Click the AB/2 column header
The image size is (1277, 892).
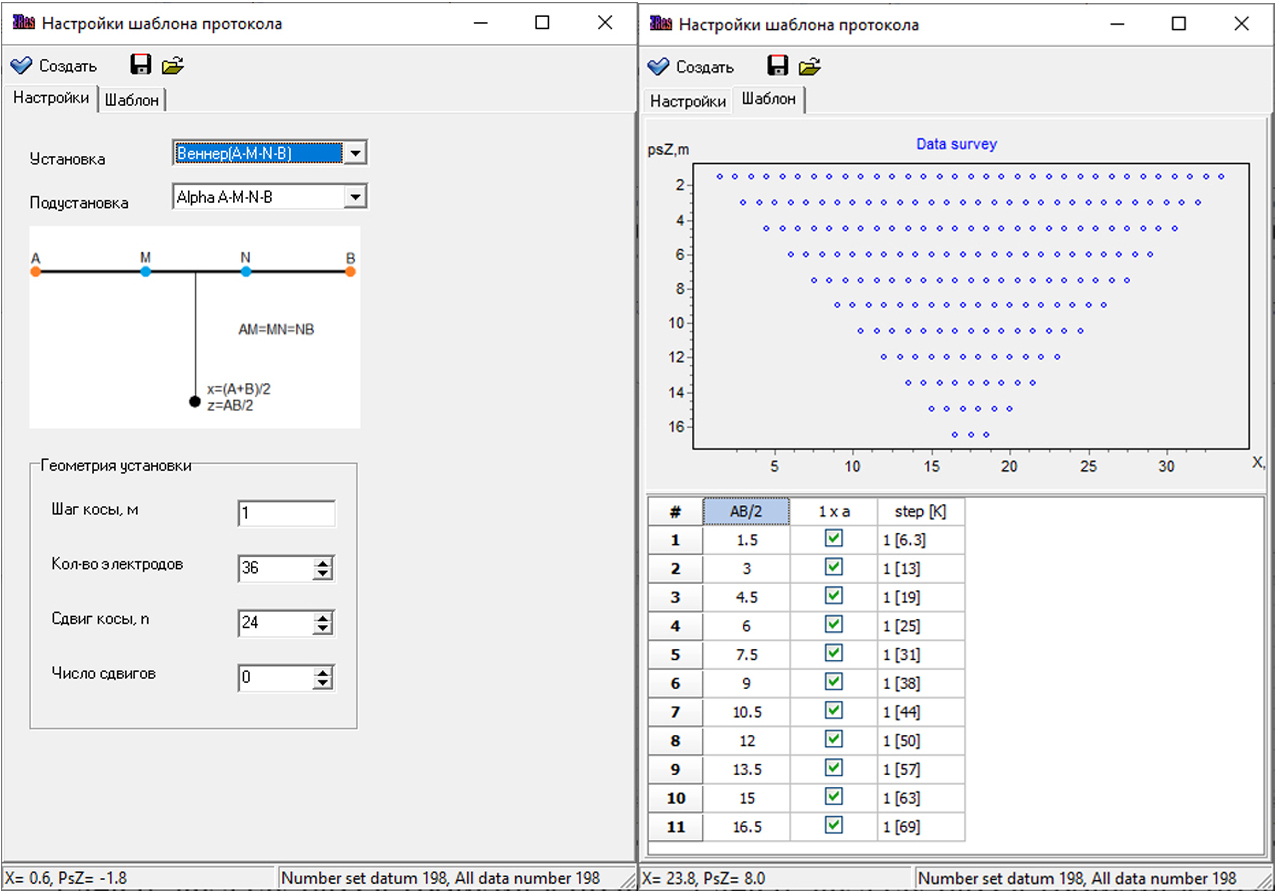pyautogui.click(x=746, y=511)
